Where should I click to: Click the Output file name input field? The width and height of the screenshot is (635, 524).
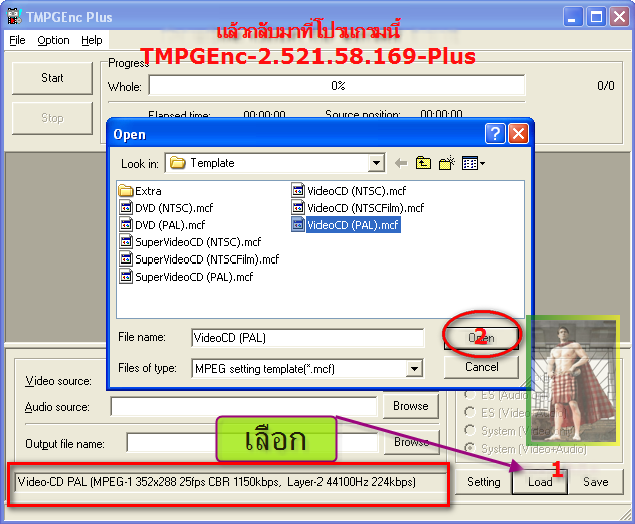pos(252,442)
